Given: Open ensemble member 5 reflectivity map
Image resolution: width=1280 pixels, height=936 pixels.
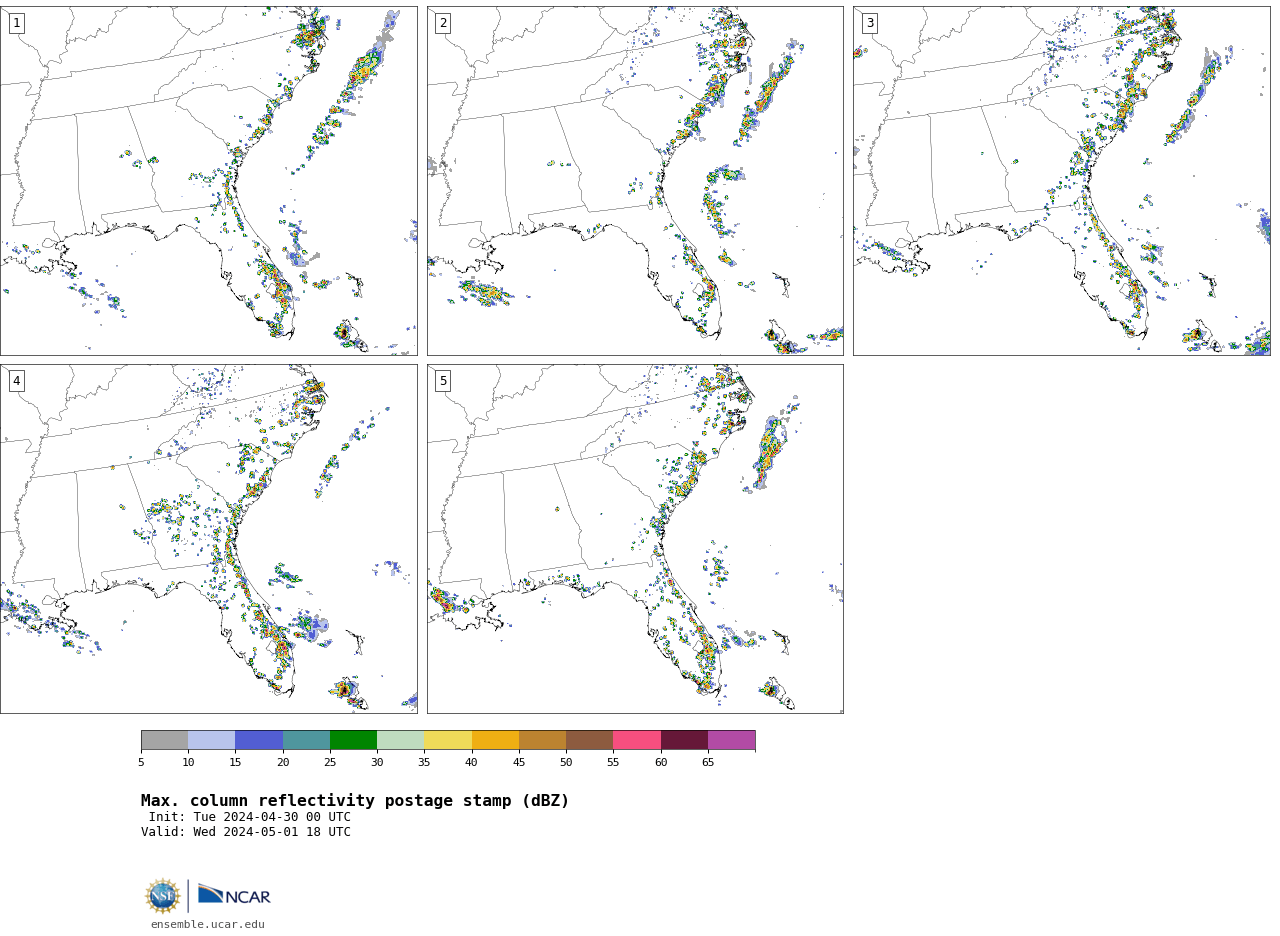Looking at the screenshot, I should point(635,539).
